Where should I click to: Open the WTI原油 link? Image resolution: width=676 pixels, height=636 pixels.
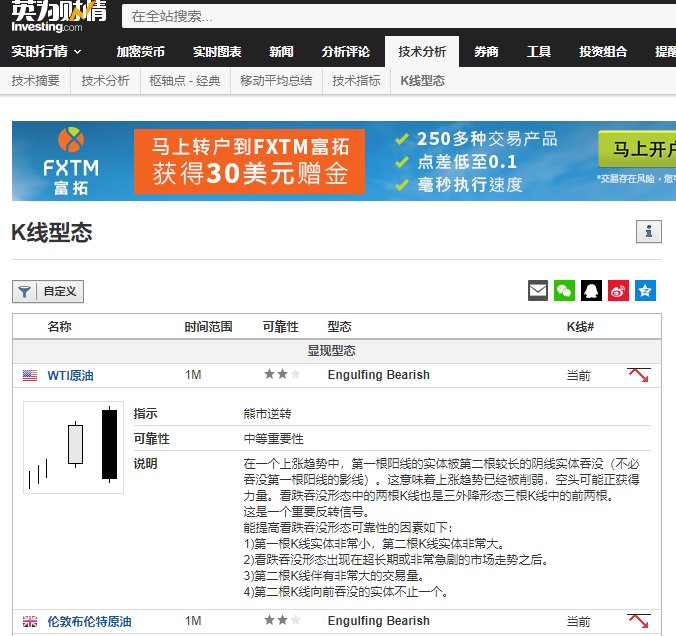(x=70, y=376)
